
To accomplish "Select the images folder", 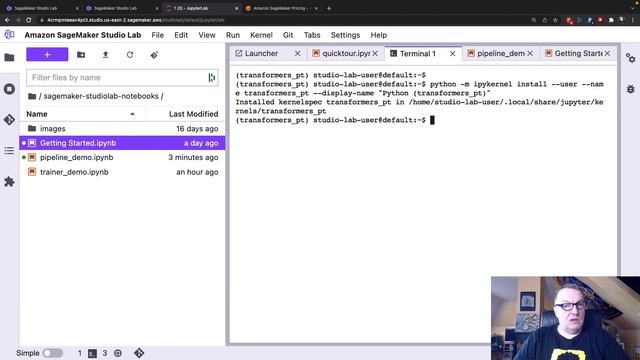I will pyautogui.click(x=122, y=129).
